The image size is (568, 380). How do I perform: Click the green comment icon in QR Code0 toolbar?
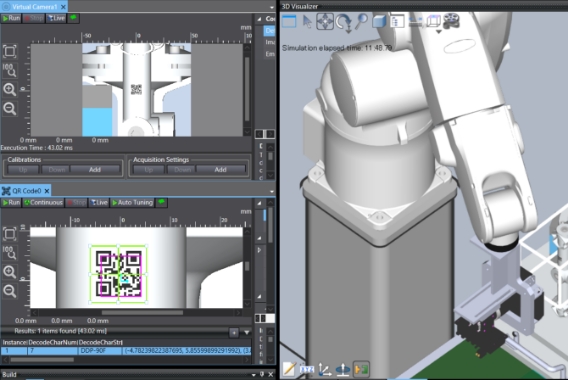(x=162, y=202)
